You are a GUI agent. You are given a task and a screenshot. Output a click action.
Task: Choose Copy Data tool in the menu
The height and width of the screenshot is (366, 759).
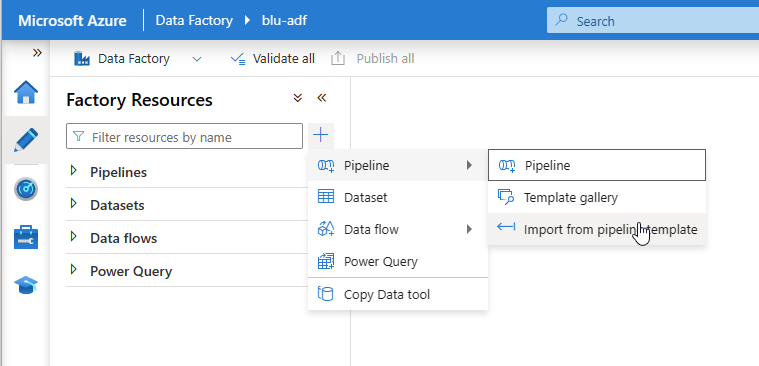coord(397,294)
